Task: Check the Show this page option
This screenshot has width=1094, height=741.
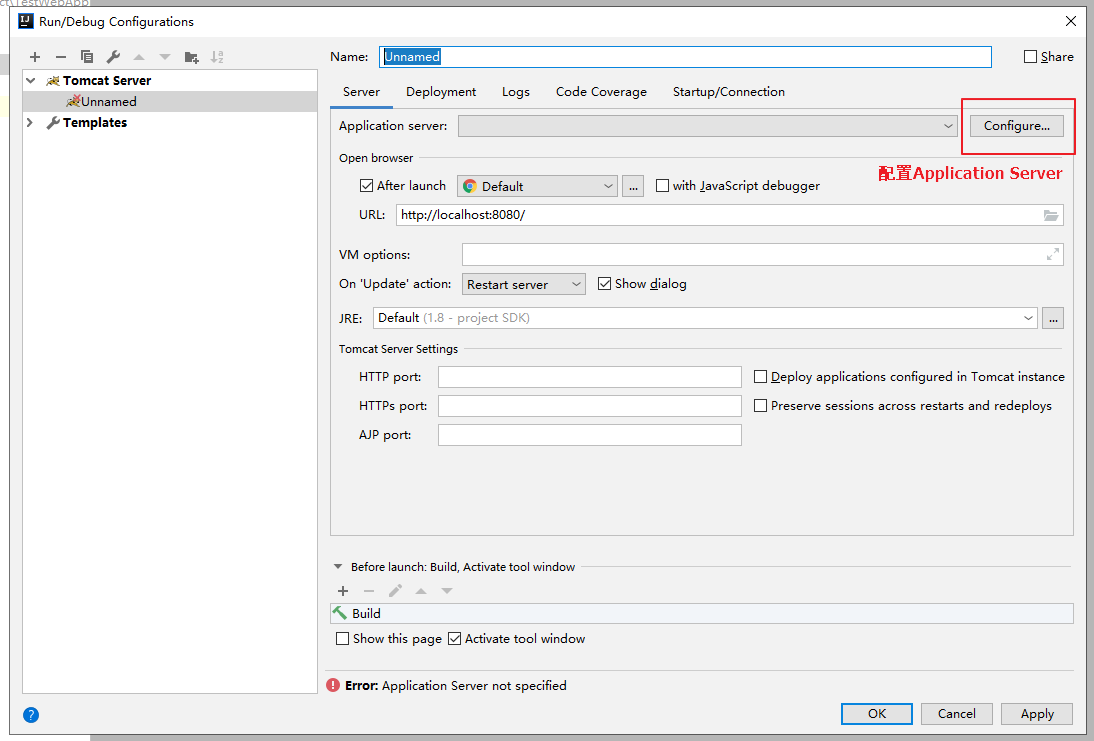Action: pos(342,638)
